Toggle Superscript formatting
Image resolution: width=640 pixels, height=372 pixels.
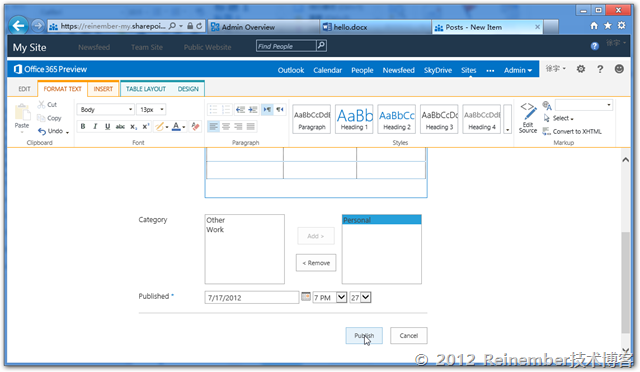coord(146,127)
